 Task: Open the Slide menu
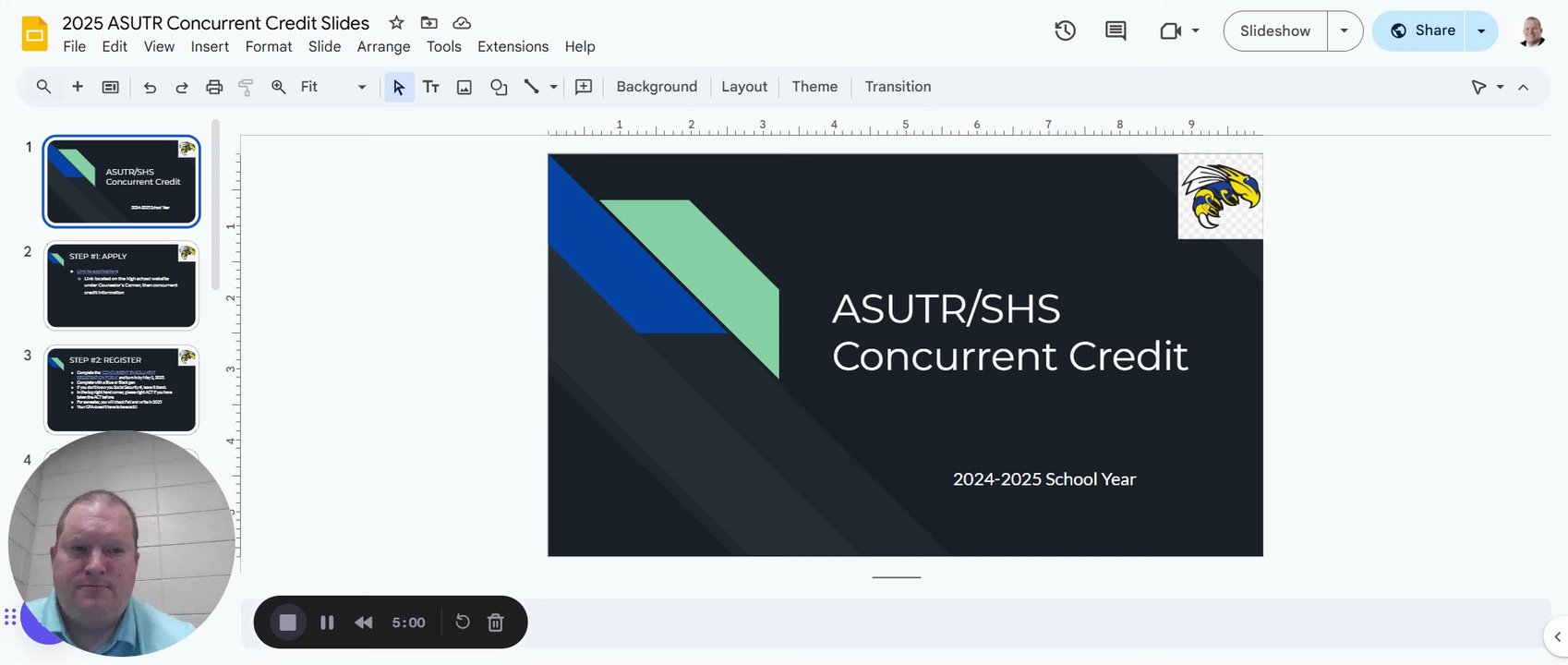pyautogui.click(x=324, y=46)
